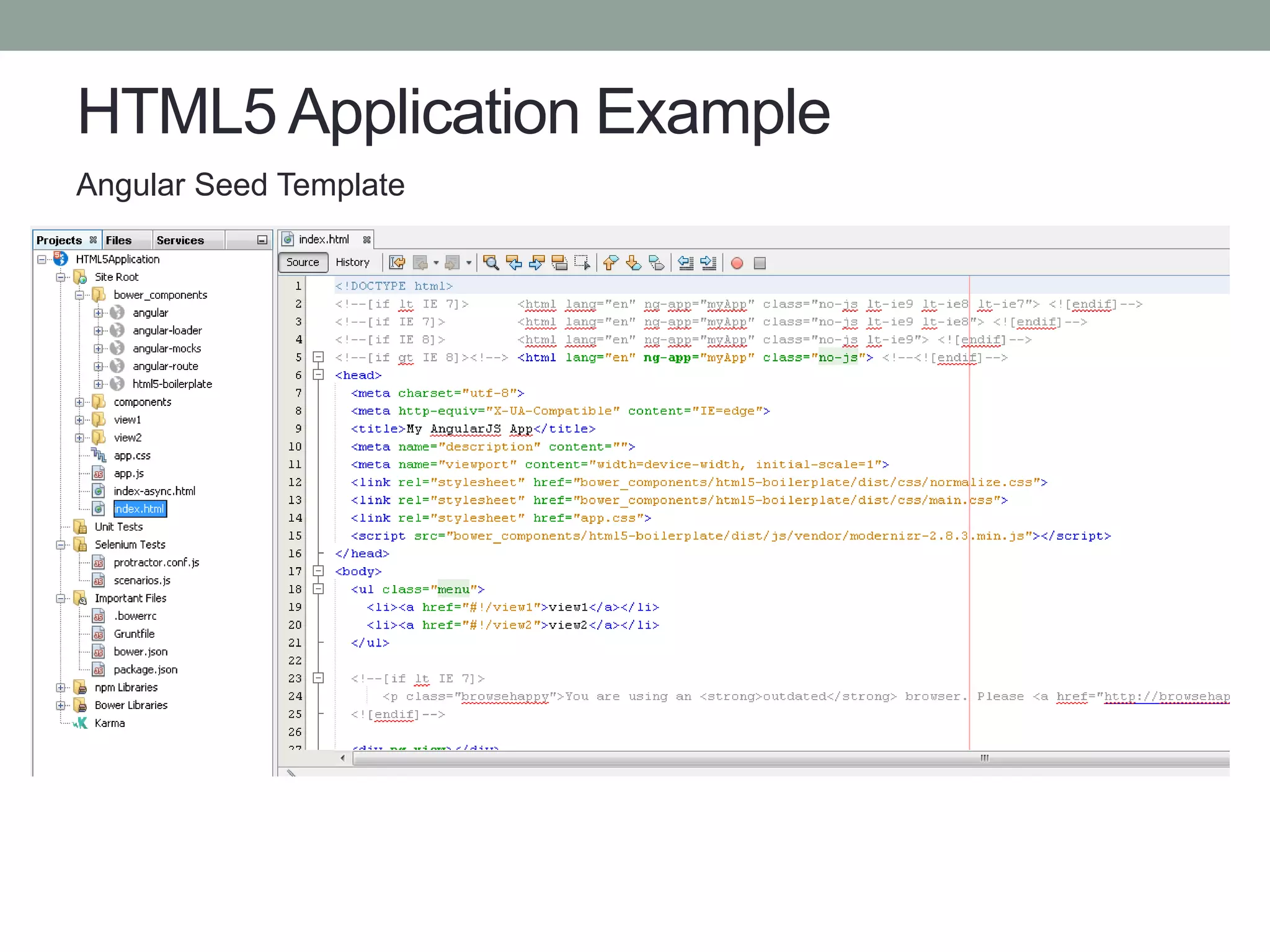Click the horizontal scrollbar thumb in editor

pos(791,758)
